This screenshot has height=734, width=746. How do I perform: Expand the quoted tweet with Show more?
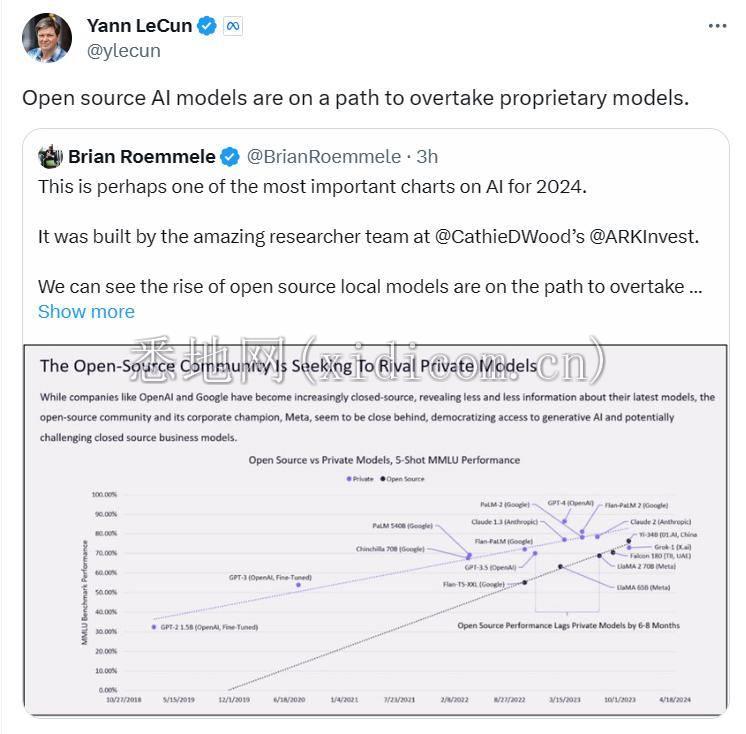click(86, 312)
